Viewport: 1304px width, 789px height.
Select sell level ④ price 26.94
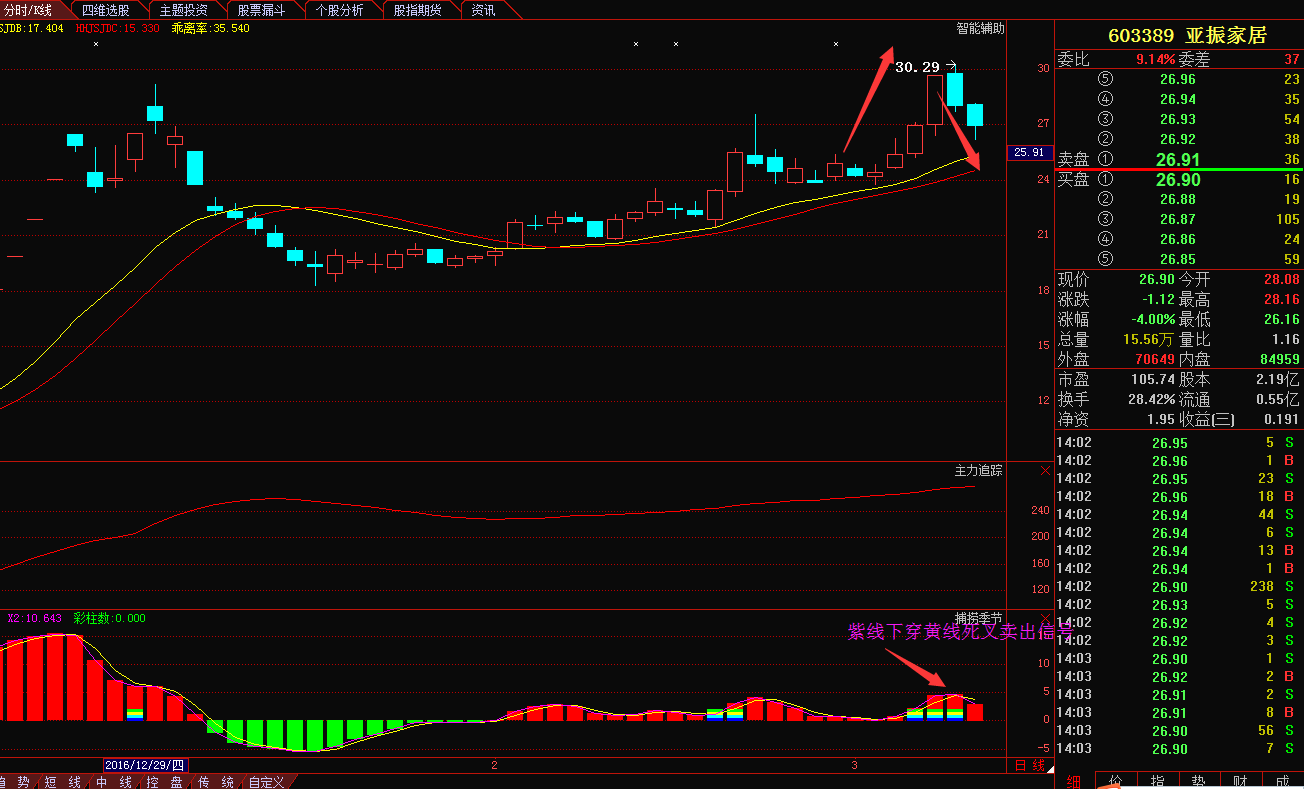point(1178,99)
